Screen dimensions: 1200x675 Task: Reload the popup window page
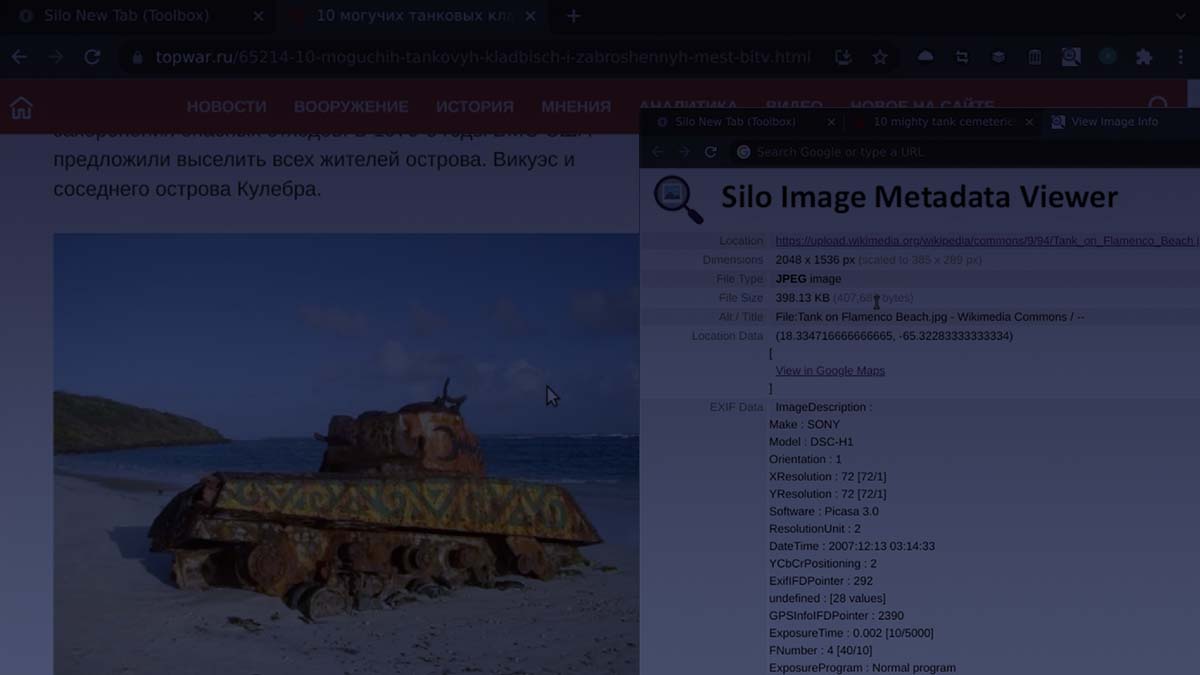click(x=710, y=152)
